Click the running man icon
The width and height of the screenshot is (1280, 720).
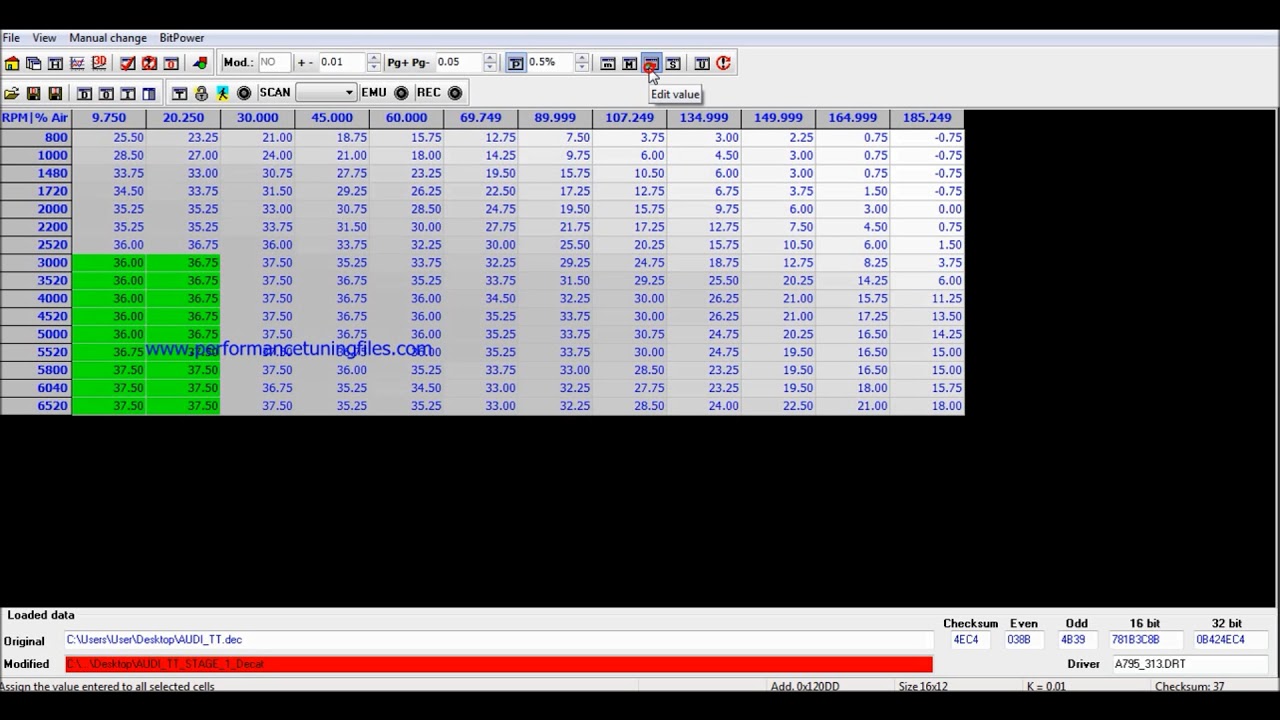coord(222,93)
